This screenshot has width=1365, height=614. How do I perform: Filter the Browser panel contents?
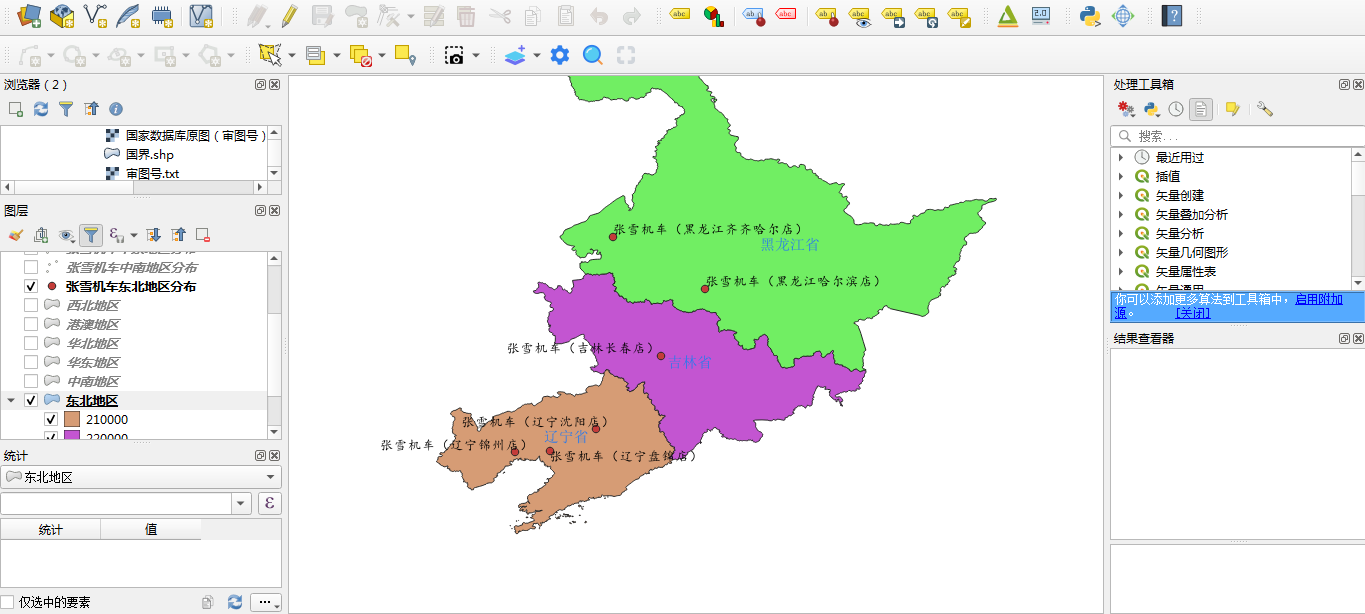66,108
